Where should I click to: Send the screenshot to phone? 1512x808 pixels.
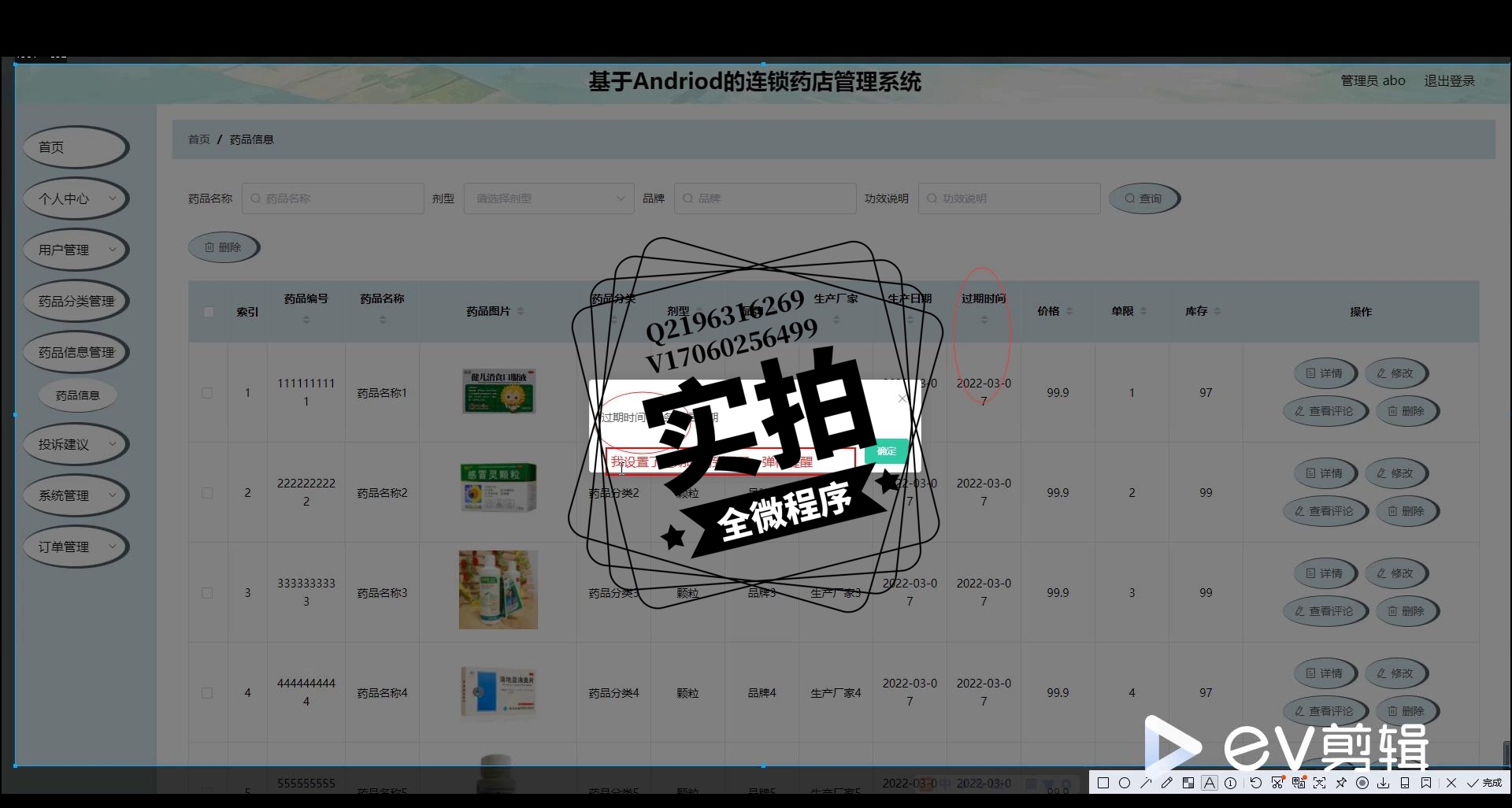pyautogui.click(x=1405, y=783)
